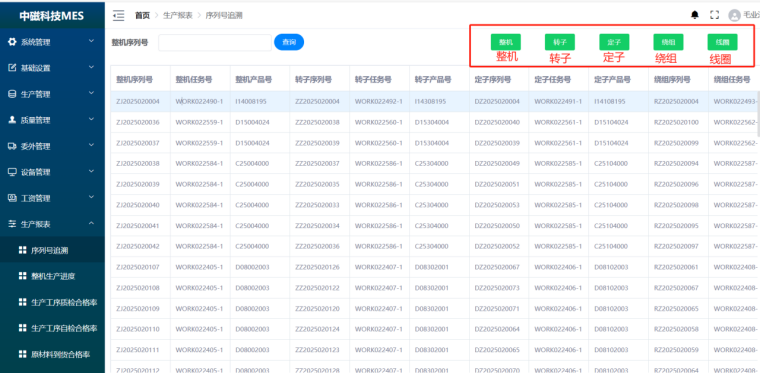Click the blue 查询 search button
This screenshot has height=373, width=760.
coord(289,43)
